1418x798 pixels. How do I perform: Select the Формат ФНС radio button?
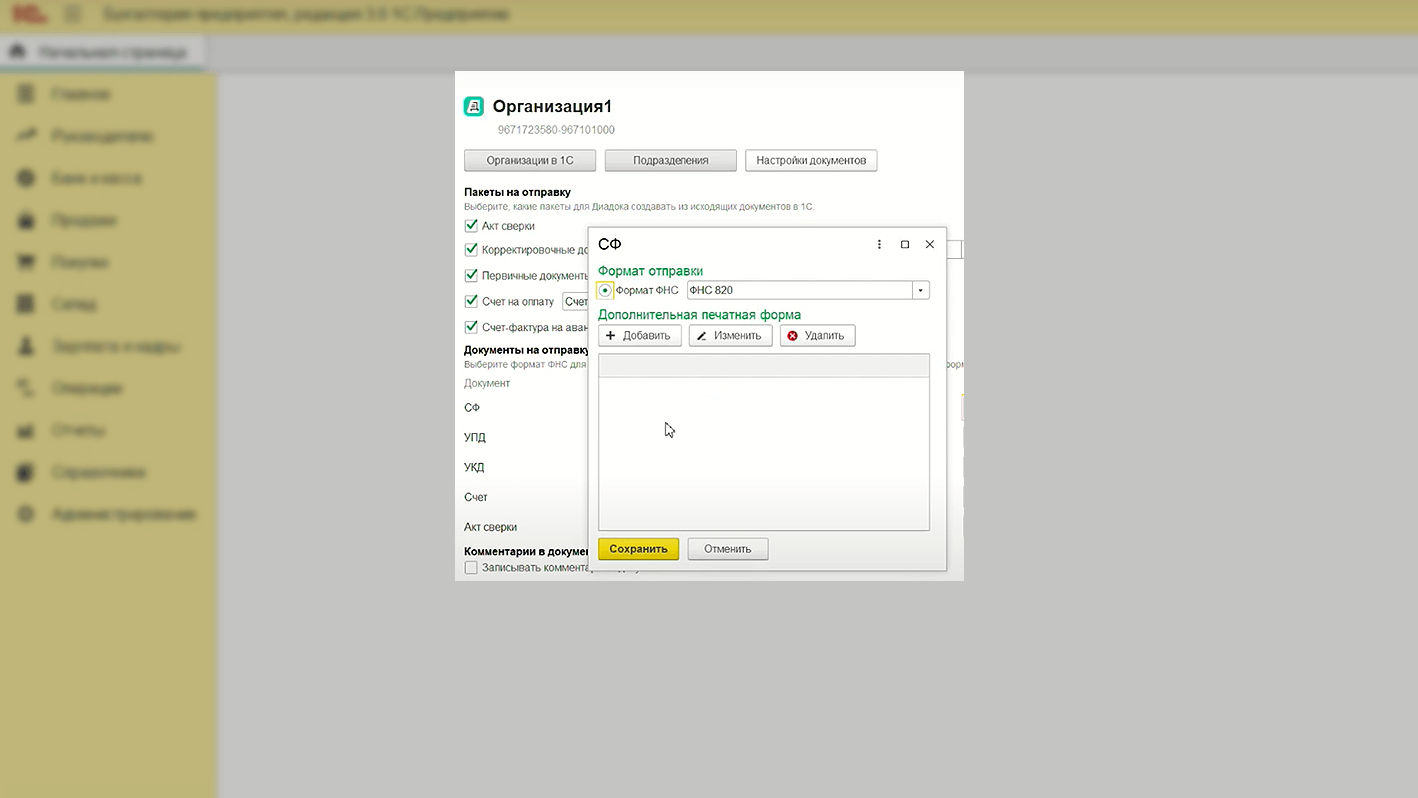605,291
